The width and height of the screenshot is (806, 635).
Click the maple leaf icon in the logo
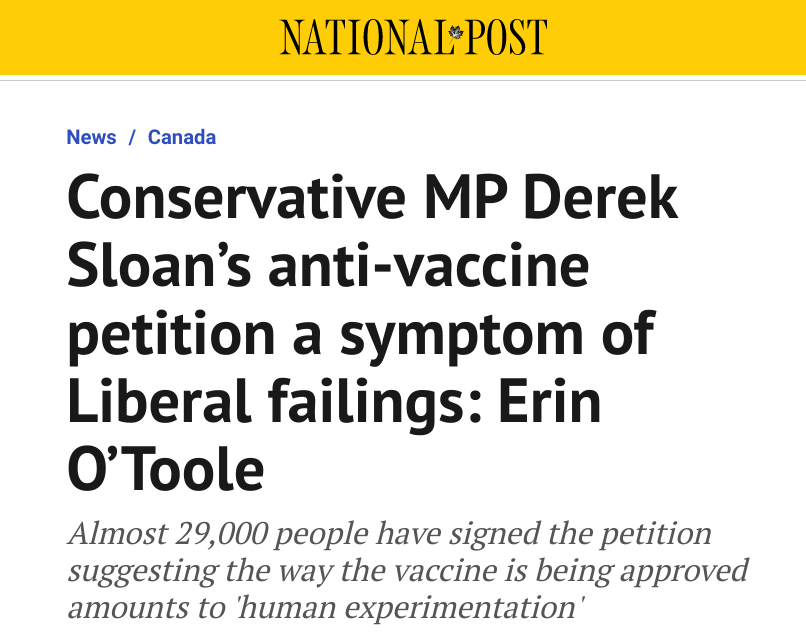pos(457,36)
